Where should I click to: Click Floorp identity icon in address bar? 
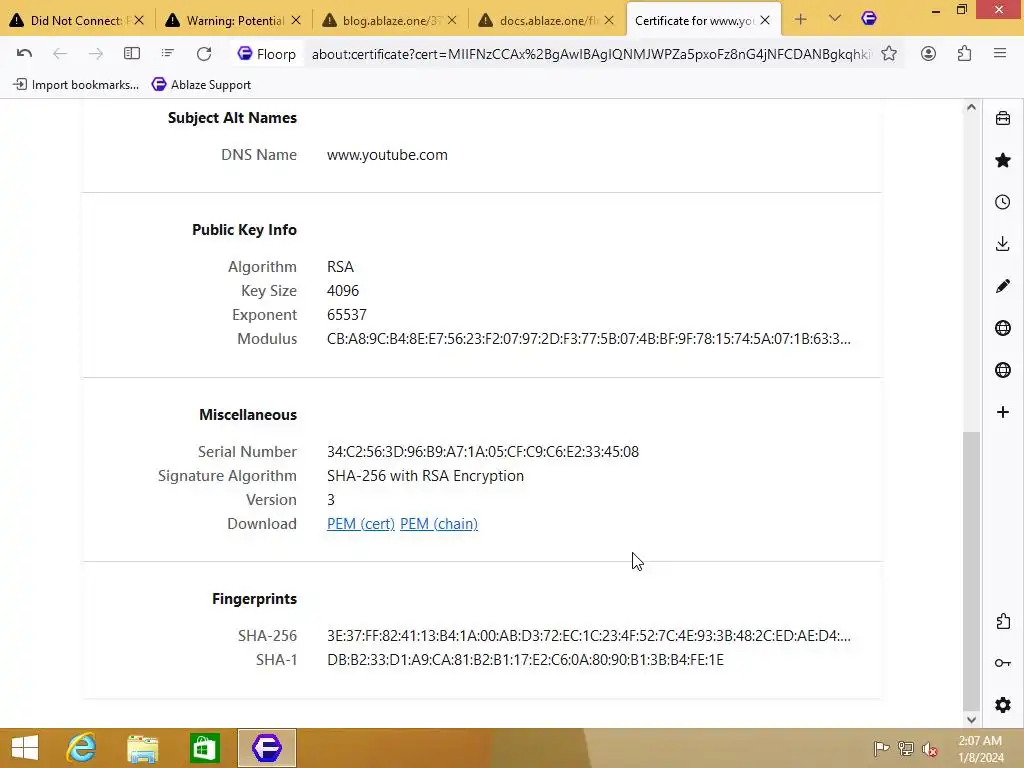click(266, 54)
